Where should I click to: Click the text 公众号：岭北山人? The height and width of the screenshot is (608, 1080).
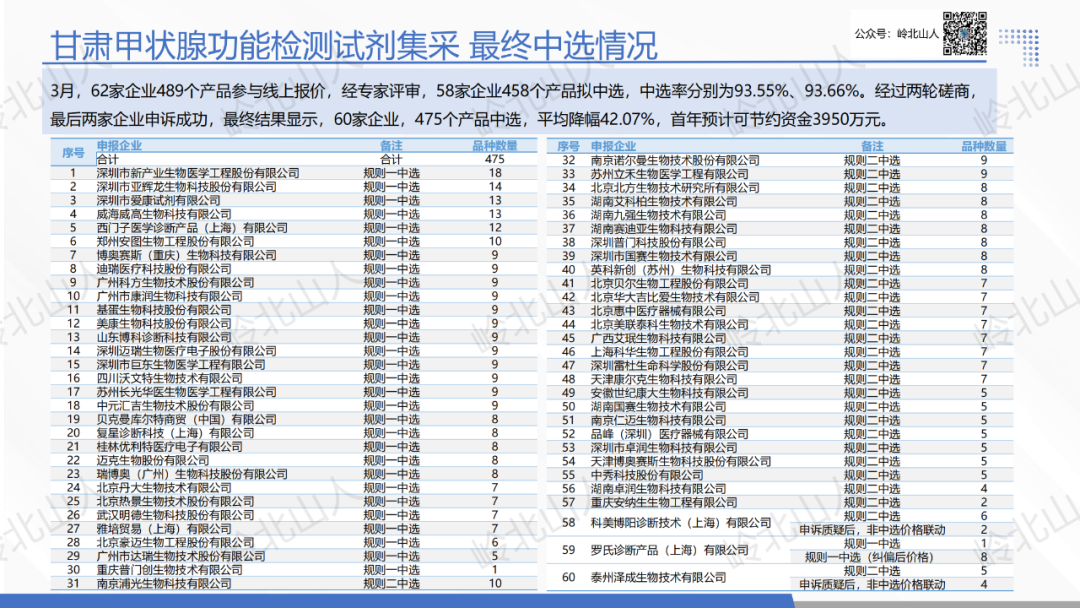[896, 33]
